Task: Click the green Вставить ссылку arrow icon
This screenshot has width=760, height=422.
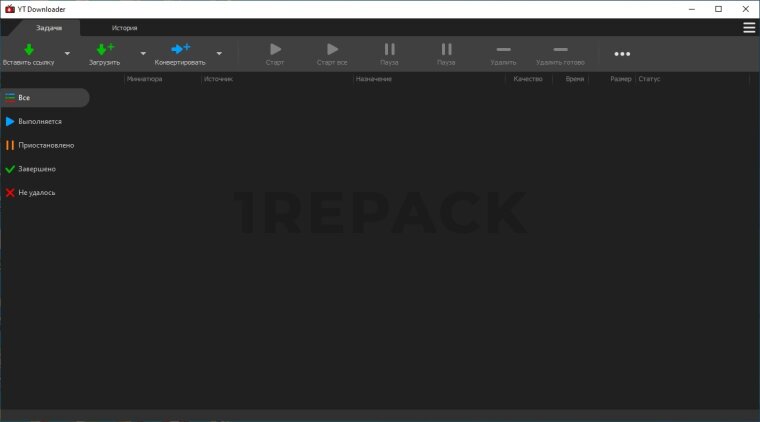Action: click(x=29, y=49)
